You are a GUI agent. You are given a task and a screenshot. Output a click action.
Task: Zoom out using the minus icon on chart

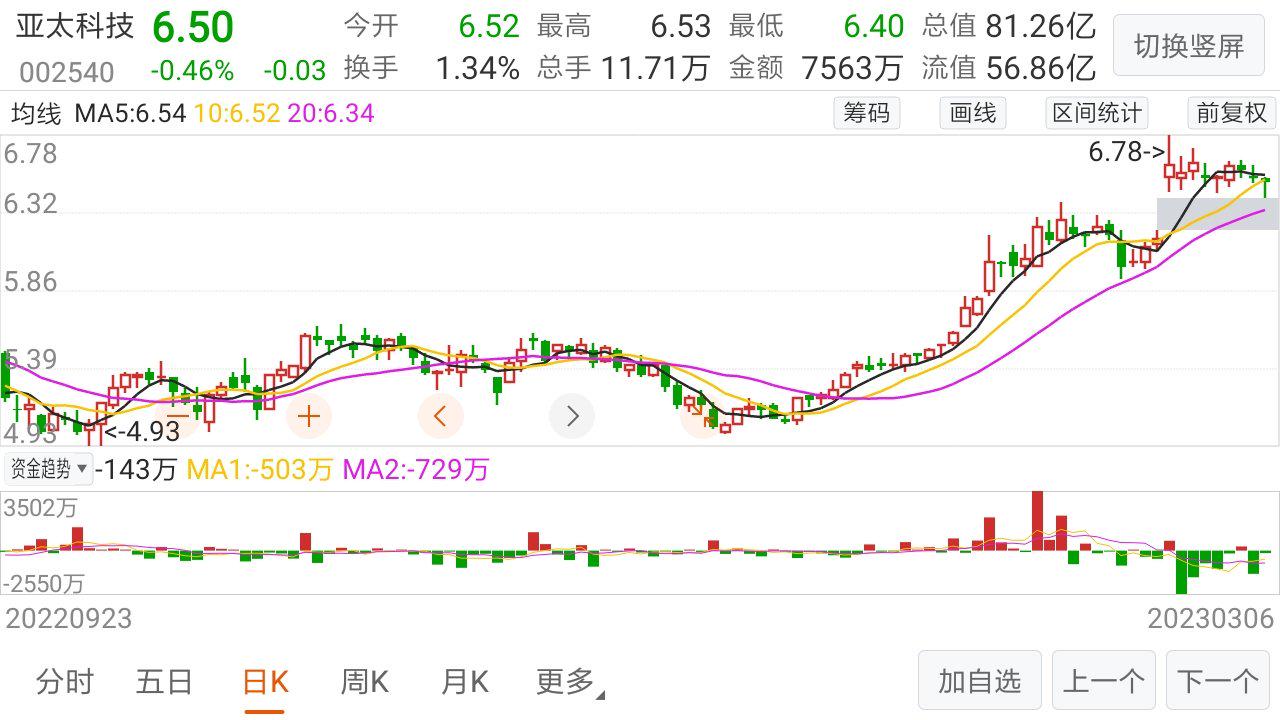178,416
